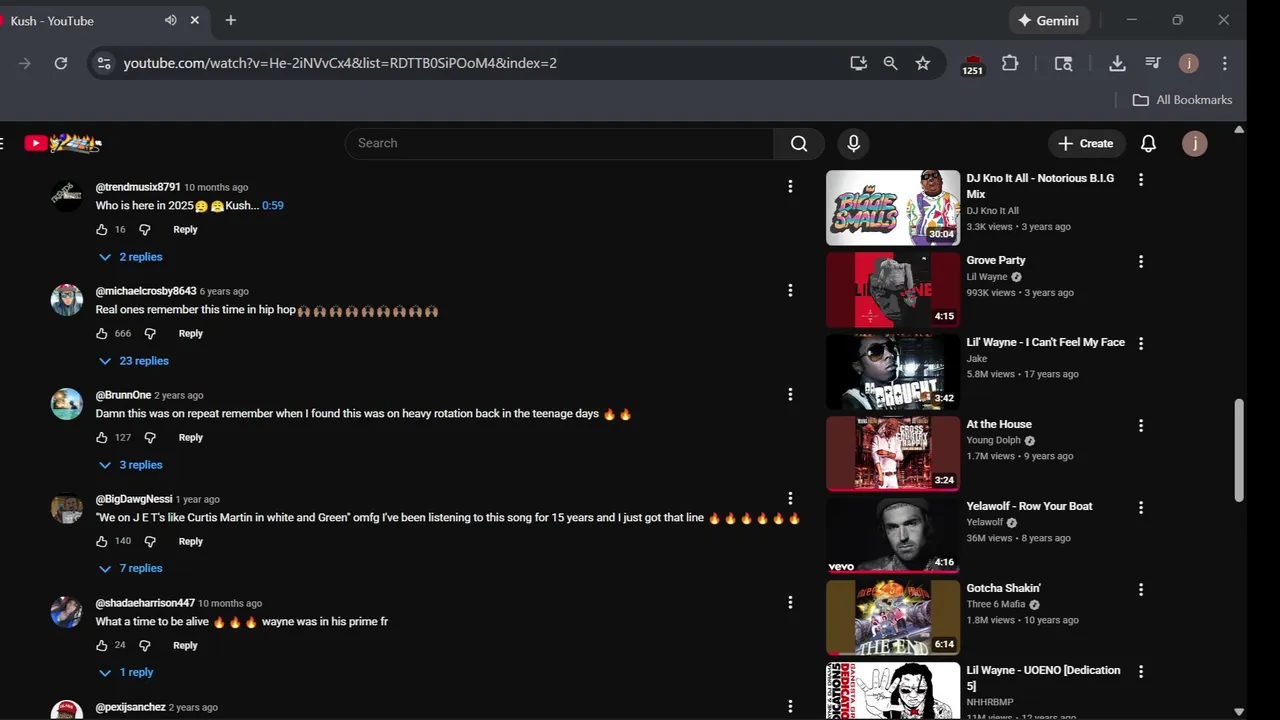Open Lil Wayne UOENO Dedication 5 title
Screen dimensions: 1280x720
click(1043, 678)
